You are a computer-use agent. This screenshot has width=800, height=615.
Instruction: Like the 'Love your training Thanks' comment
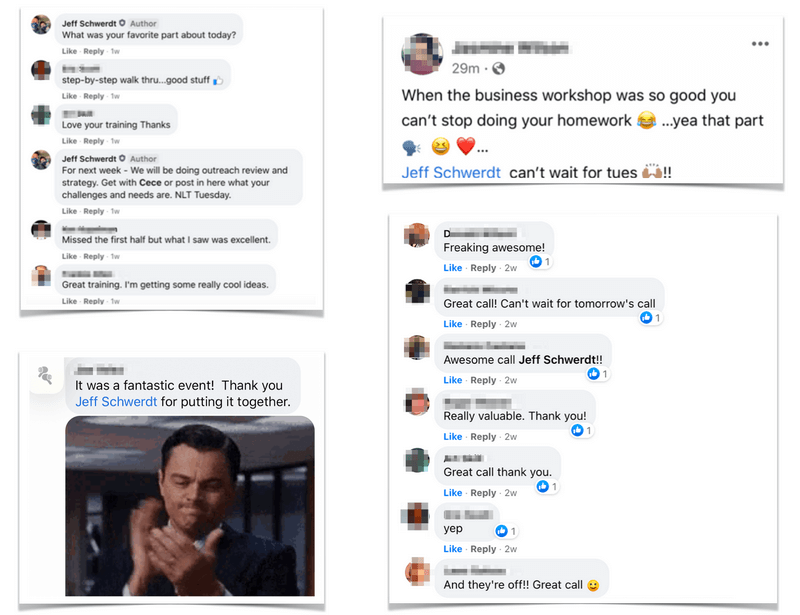(69, 141)
